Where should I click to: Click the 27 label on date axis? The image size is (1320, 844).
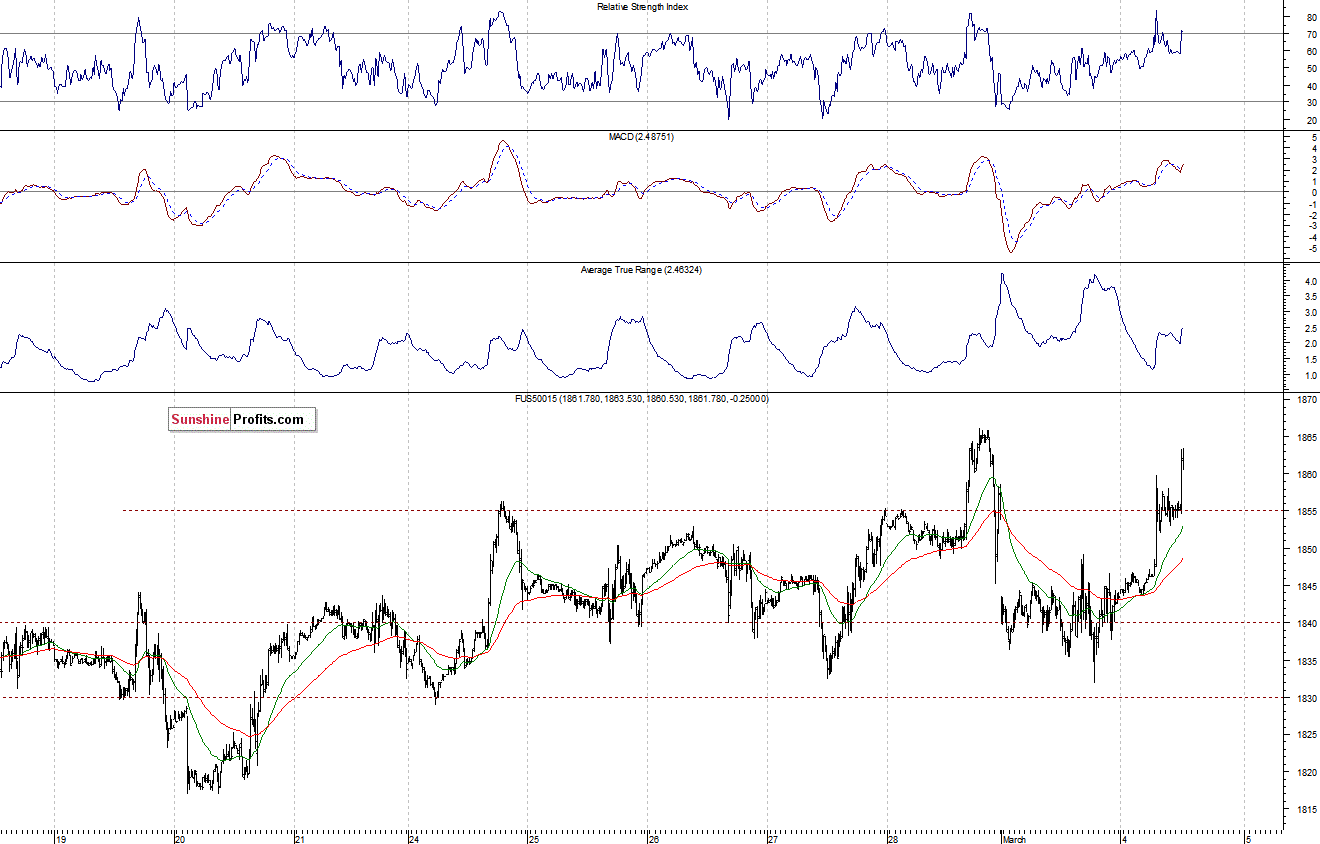[773, 838]
